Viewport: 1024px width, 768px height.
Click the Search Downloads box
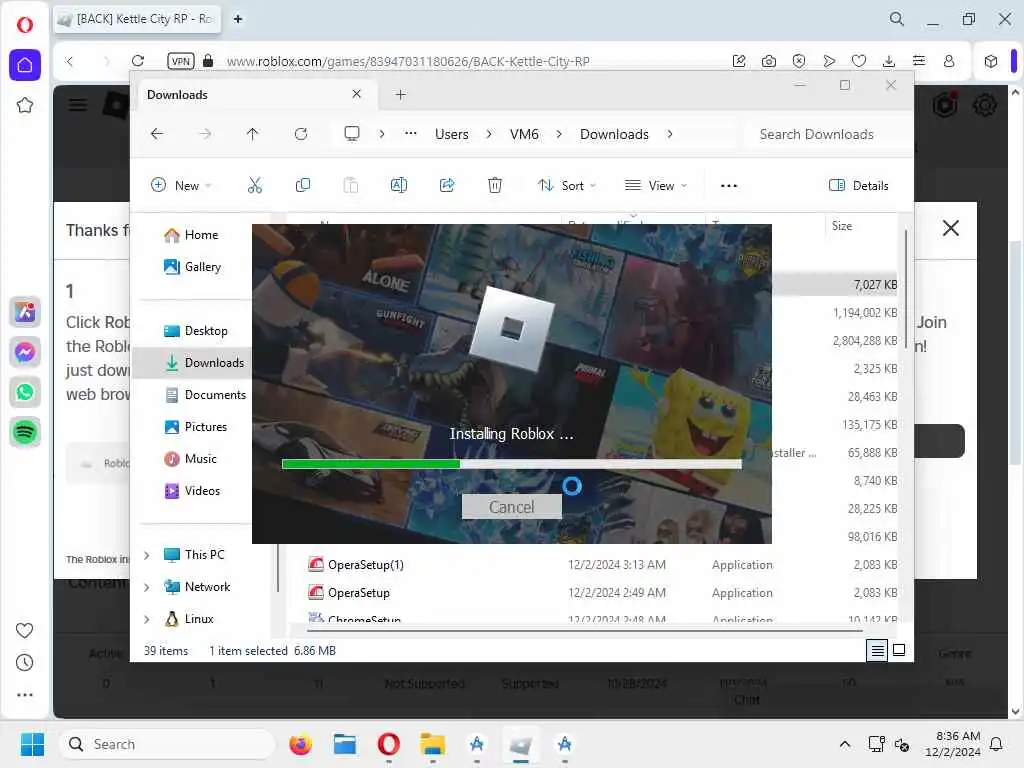click(x=824, y=134)
